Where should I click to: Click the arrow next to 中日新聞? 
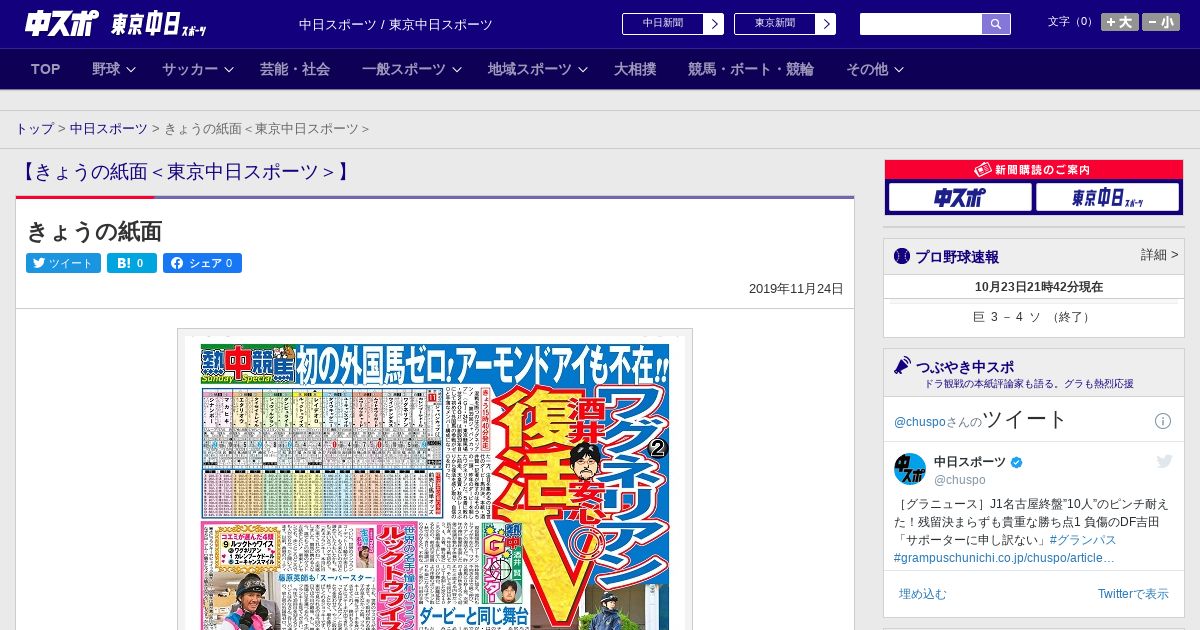pyautogui.click(x=714, y=24)
